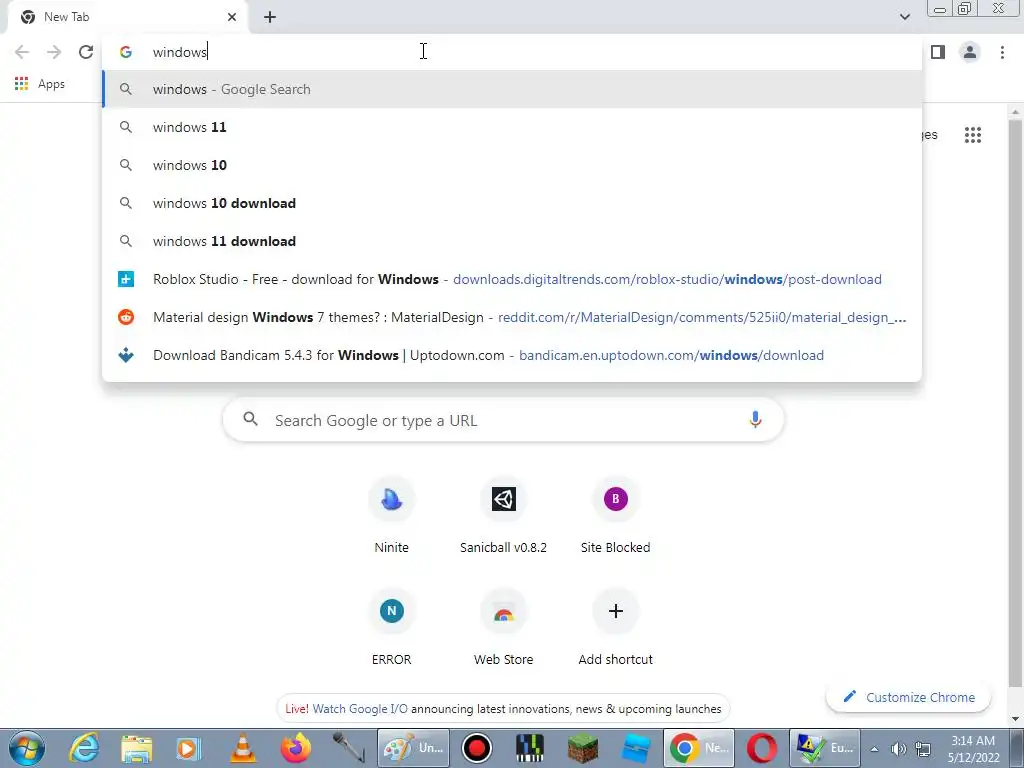
Task: Open the red record button app on the taskbar
Action: (x=477, y=748)
